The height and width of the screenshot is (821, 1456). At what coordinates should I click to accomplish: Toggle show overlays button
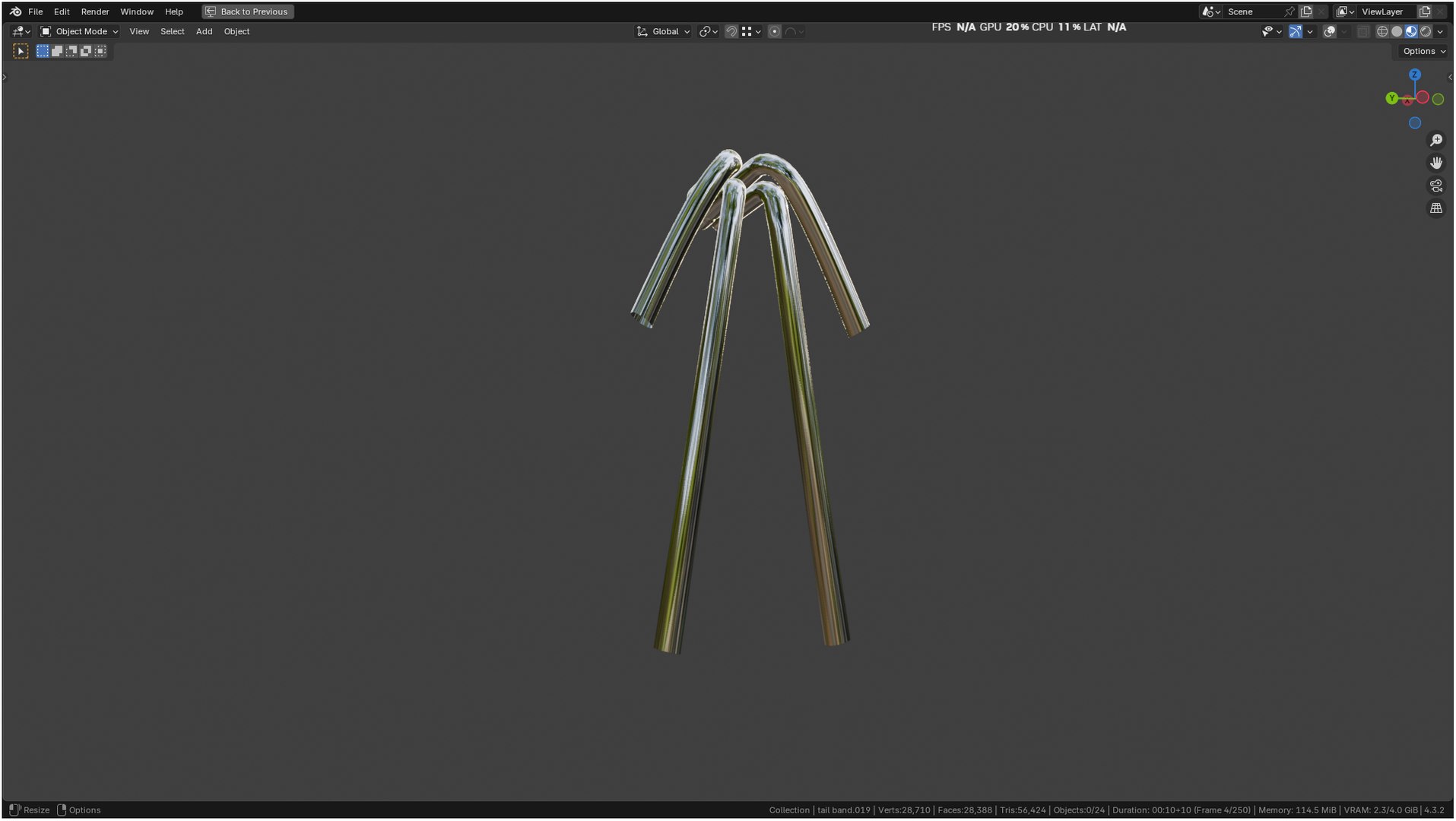pyautogui.click(x=1330, y=31)
